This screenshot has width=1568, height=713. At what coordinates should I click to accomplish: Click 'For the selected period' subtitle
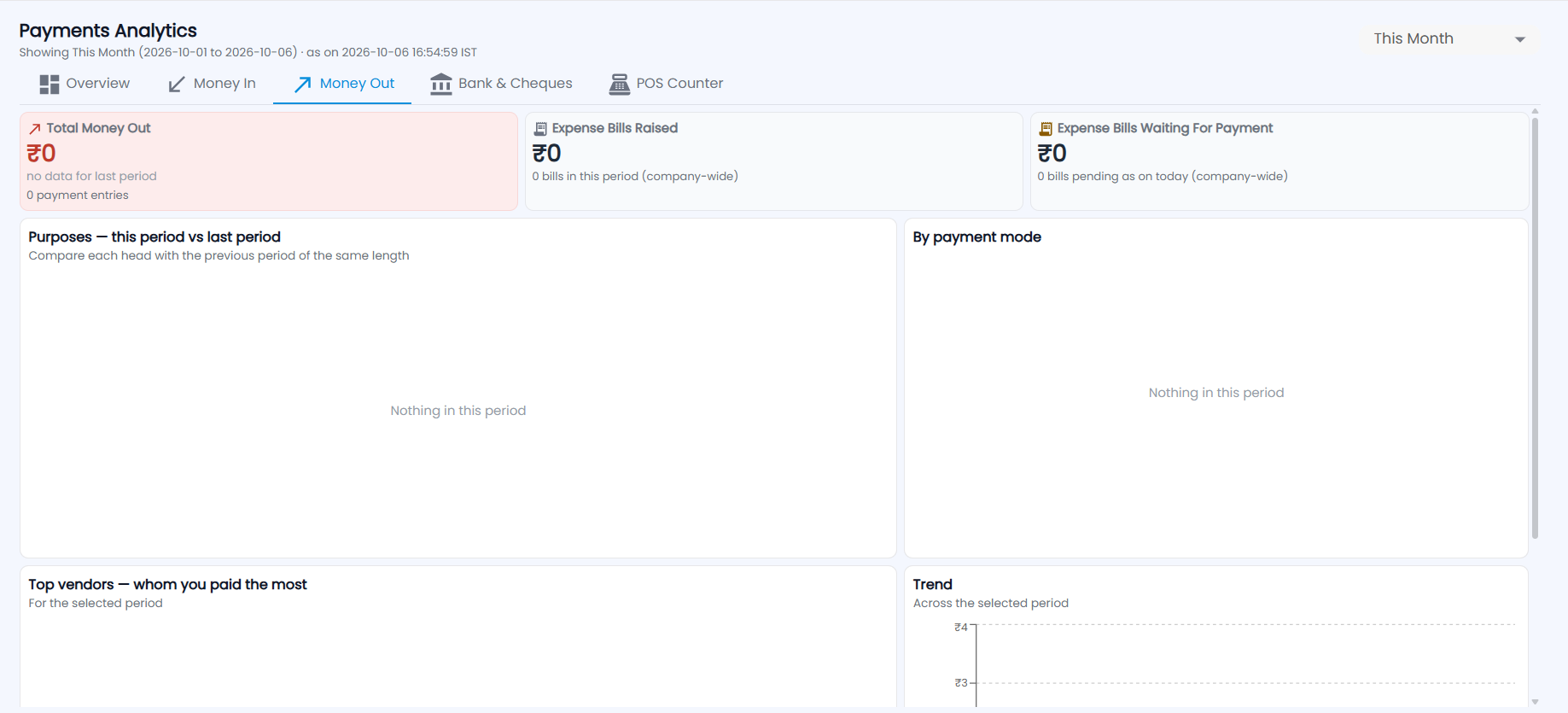(96, 604)
